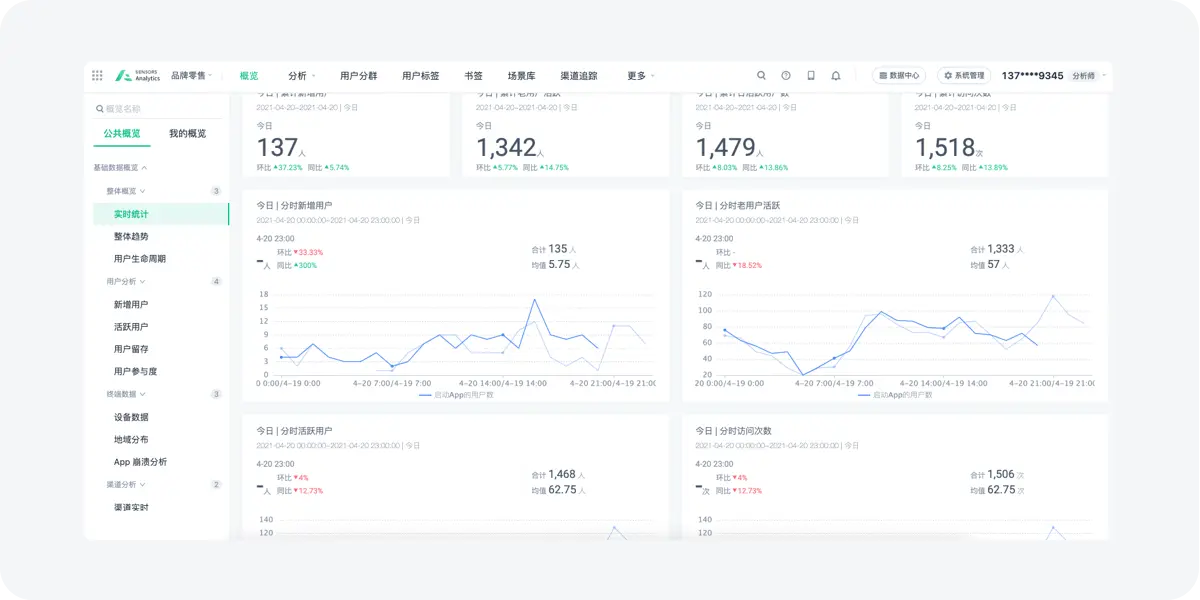Click the 今日 | 分时活跃用户 chart title
Viewport: 1200px width, 600px height.
[x=294, y=431]
